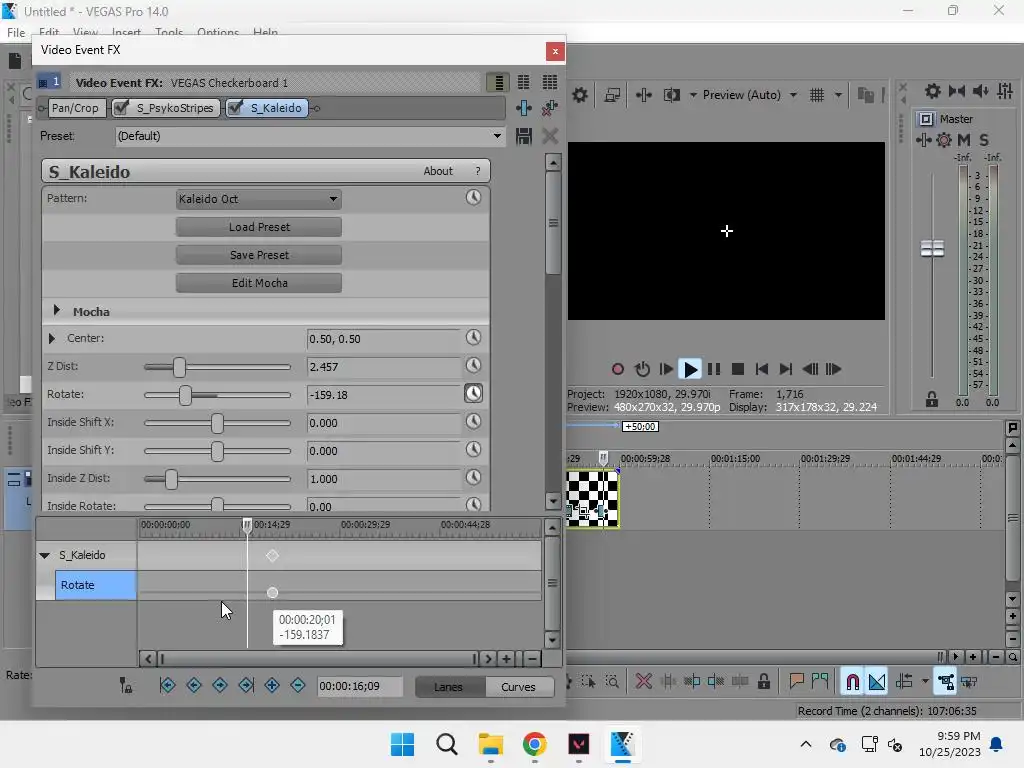Click the Master volume fader
1024x768 pixels.
point(932,248)
